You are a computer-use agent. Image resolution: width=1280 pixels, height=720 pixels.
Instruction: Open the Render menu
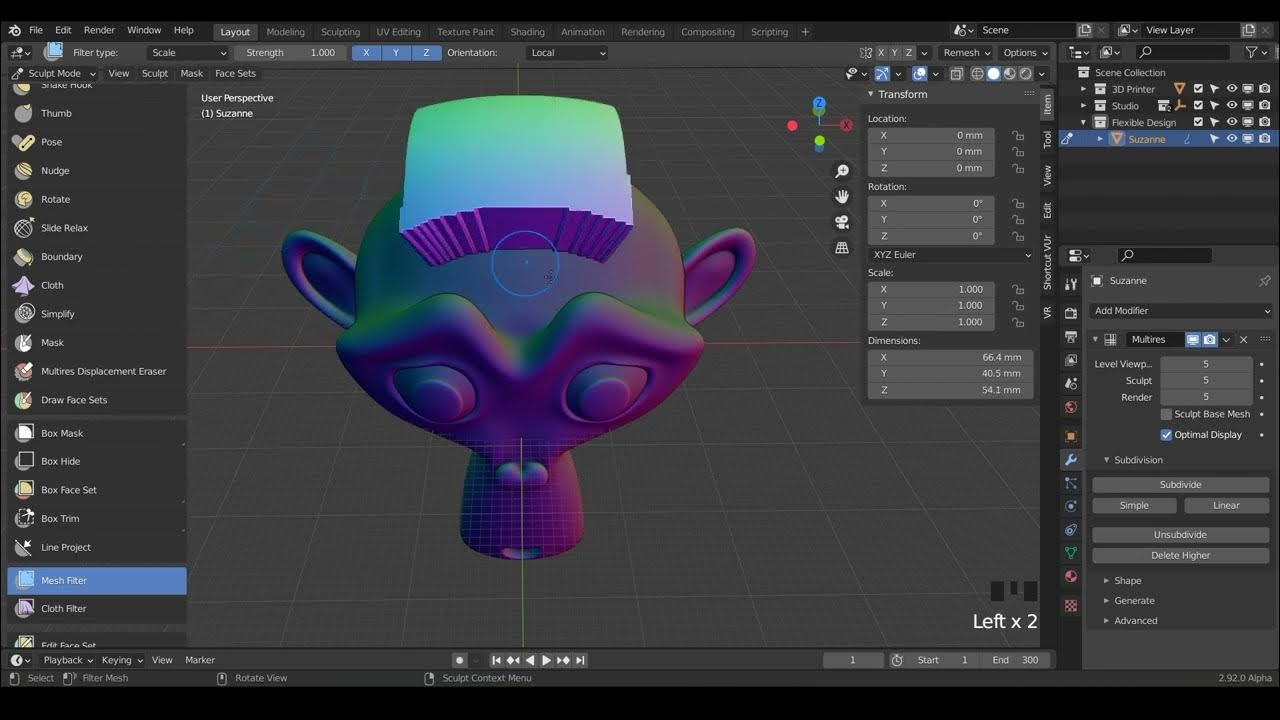[x=99, y=30]
